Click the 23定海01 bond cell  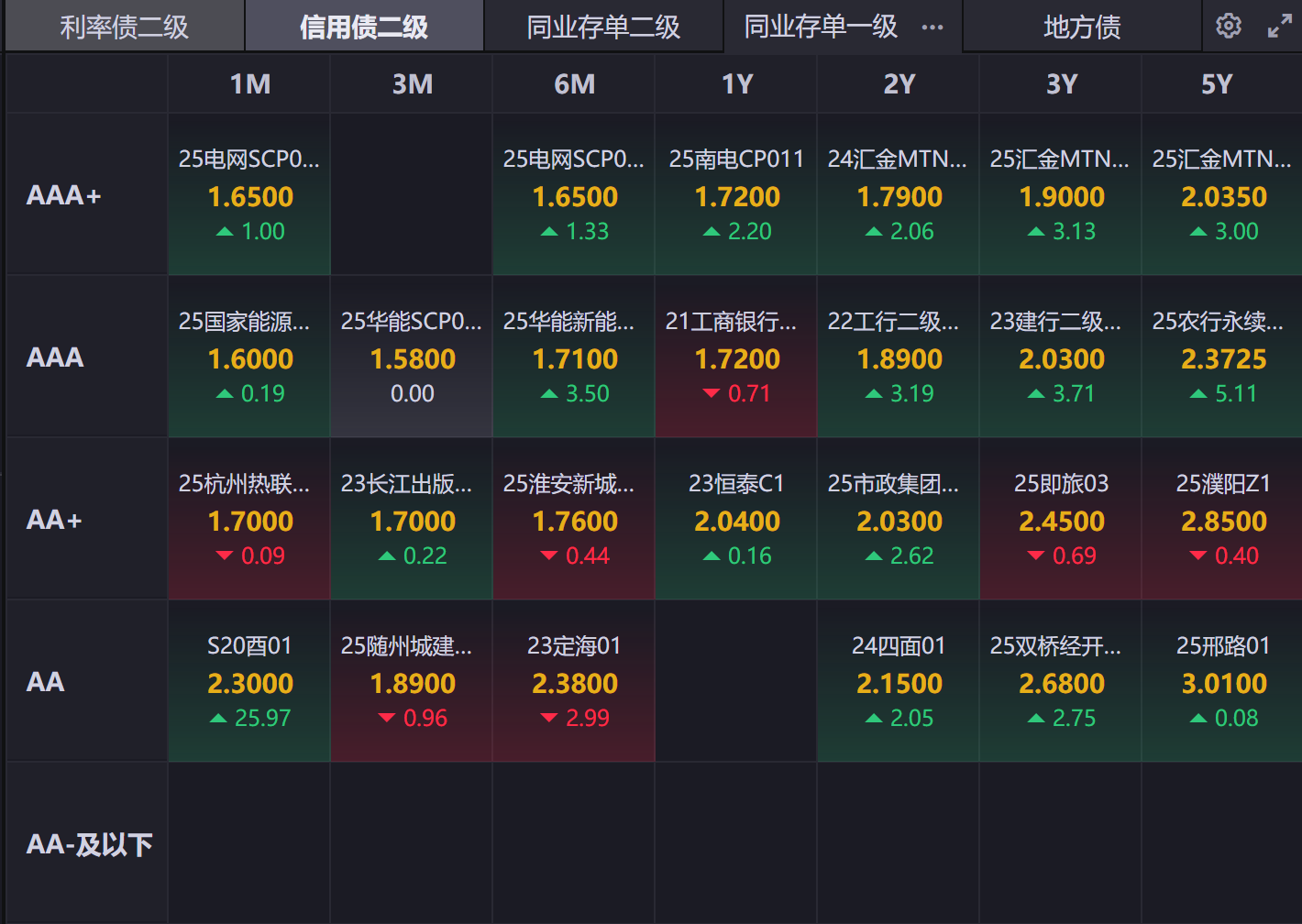574,681
